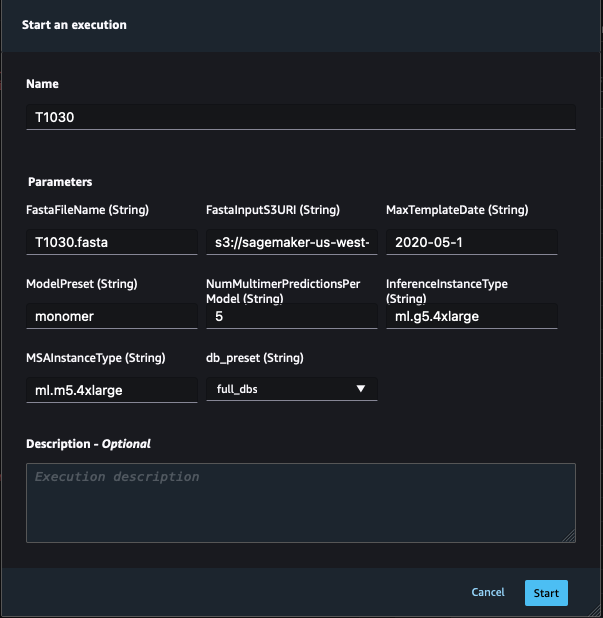Open the full_dbs db_preset combo box
This screenshot has height=618, width=603.
click(x=292, y=389)
